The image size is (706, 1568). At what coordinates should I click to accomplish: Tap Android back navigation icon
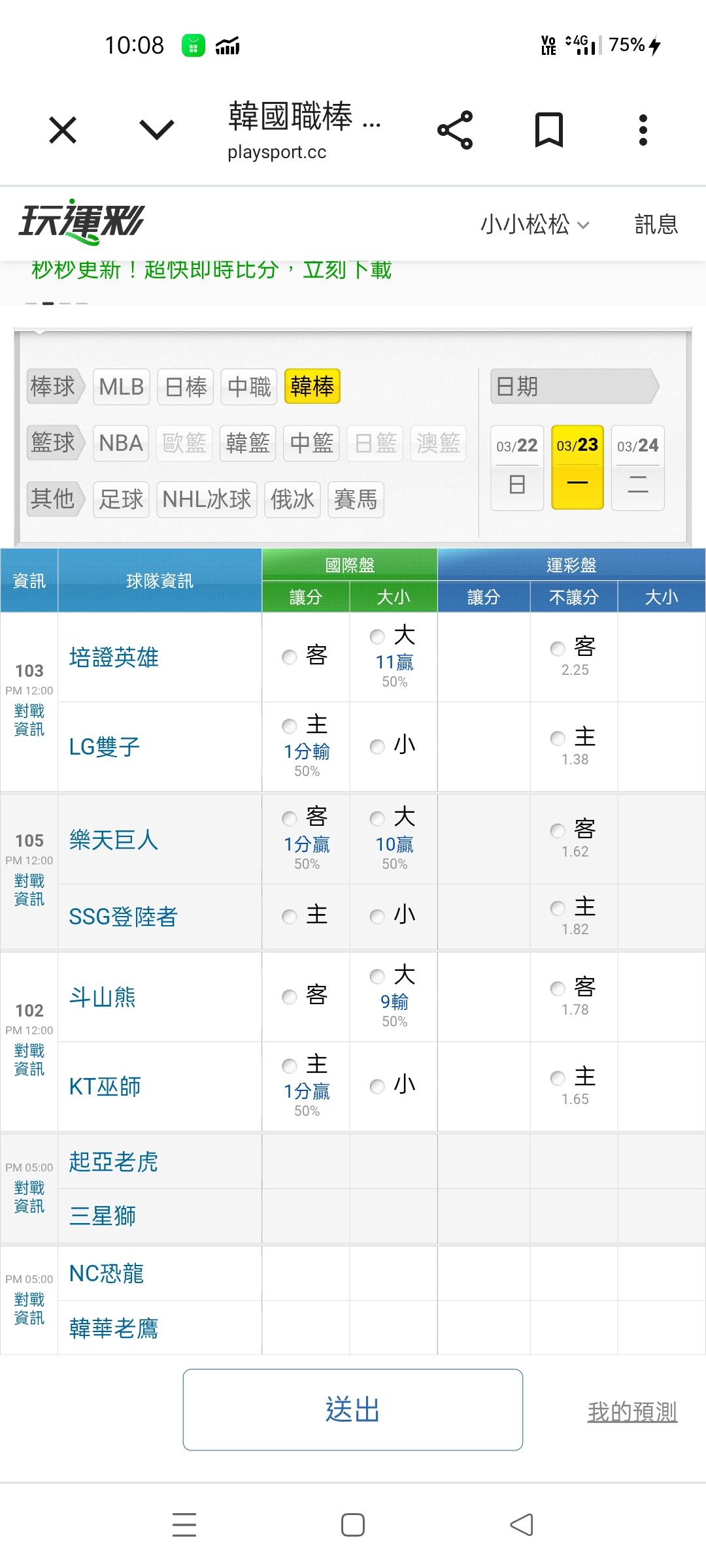click(522, 1524)
